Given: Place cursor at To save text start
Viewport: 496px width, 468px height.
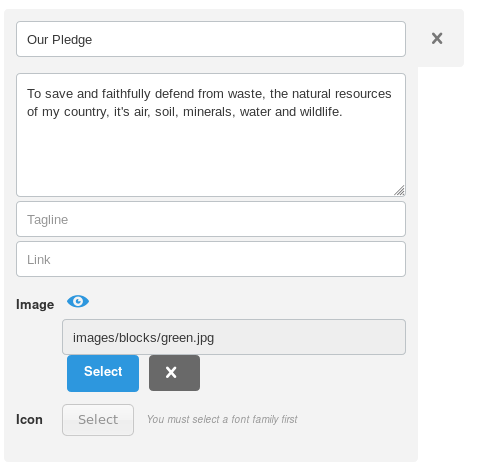Looking at the screenshot, I should [27, 94].
